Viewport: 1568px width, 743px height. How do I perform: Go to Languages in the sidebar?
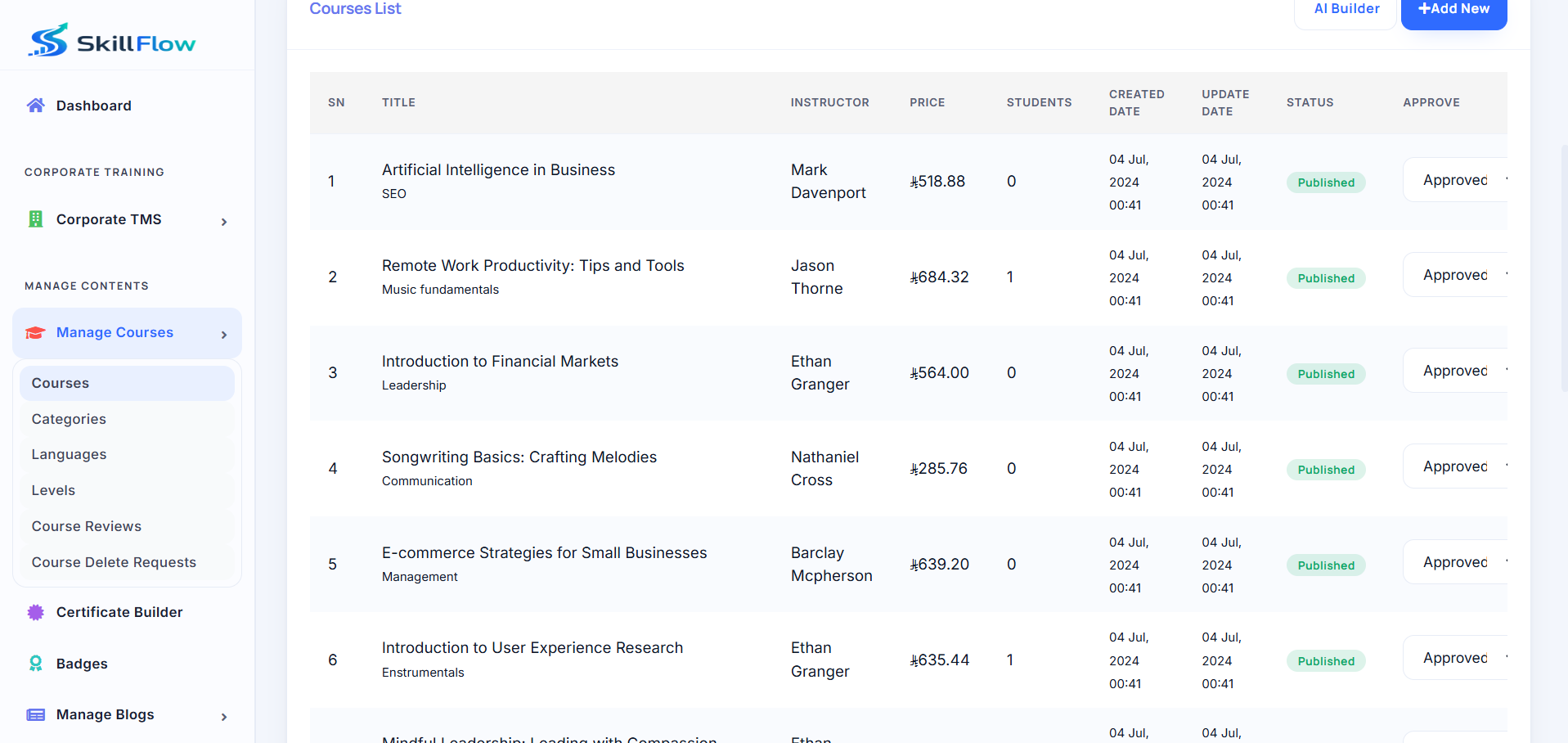127,454
